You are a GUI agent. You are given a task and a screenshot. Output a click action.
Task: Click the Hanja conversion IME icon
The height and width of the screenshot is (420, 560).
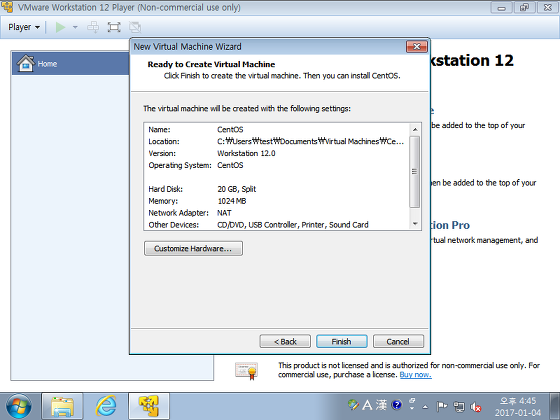click(x=381, y=405)
